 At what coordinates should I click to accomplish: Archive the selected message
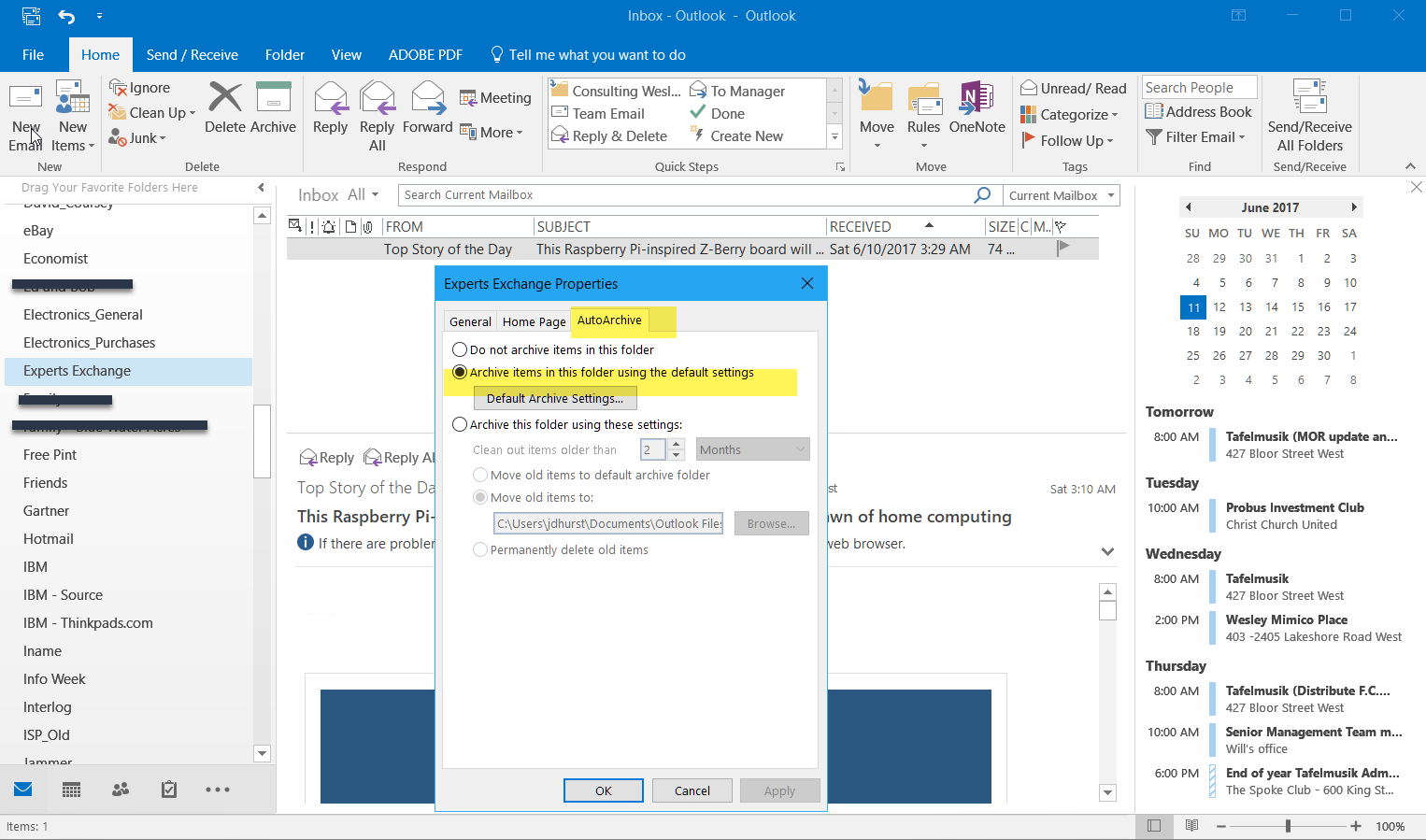pyautogui.click(x=273, y=107)
